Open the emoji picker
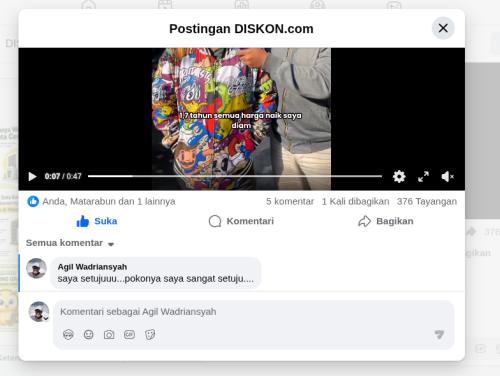This screenshot has height=376, width=500. [88, 334]
